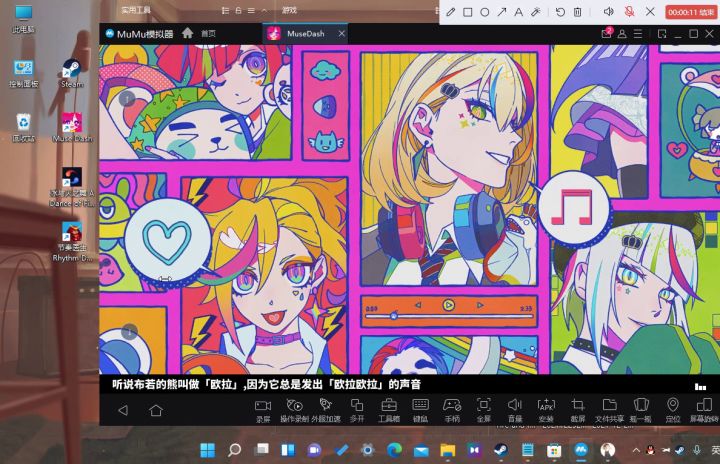720x464 pixels.
Task: Open the MuMu hamburger menu
Action: click(x=638, y=34)
